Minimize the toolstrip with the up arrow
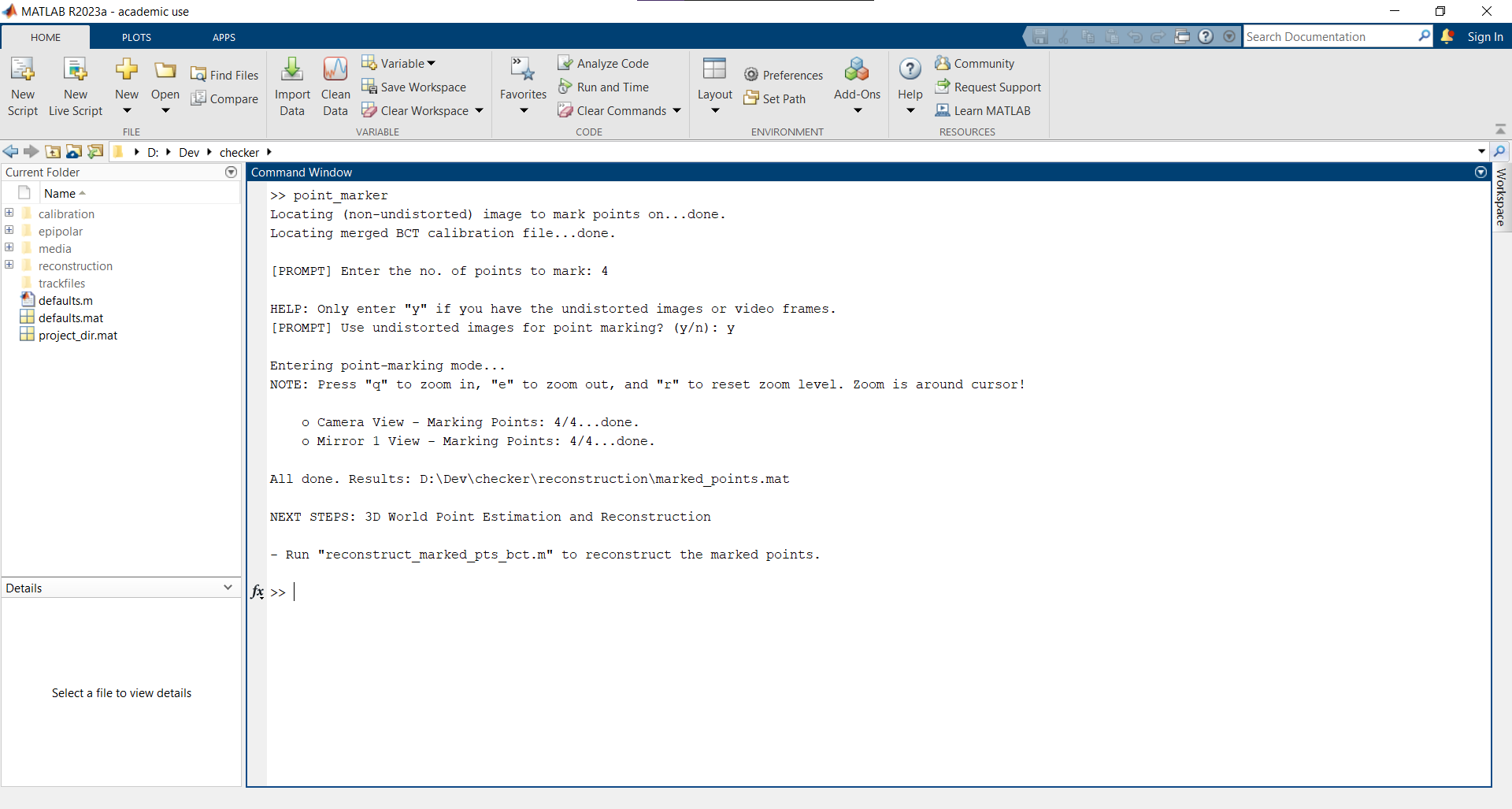The width and height of the screenshot is (1512, 809). [x=1499, y=129]
